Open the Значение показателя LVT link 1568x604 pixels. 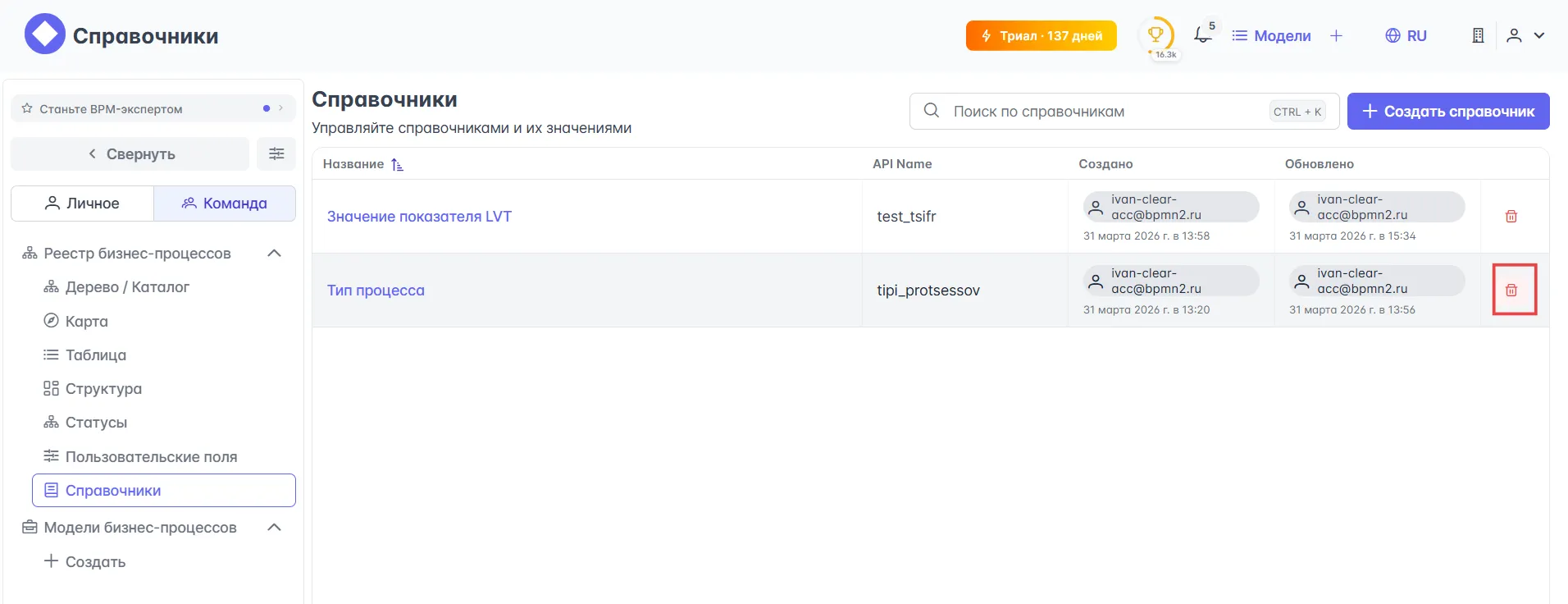(419, 217)
